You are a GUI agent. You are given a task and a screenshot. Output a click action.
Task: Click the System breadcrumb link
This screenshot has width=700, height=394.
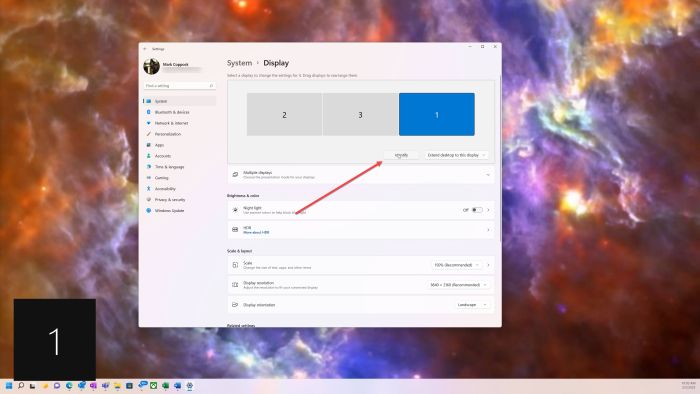239,63
